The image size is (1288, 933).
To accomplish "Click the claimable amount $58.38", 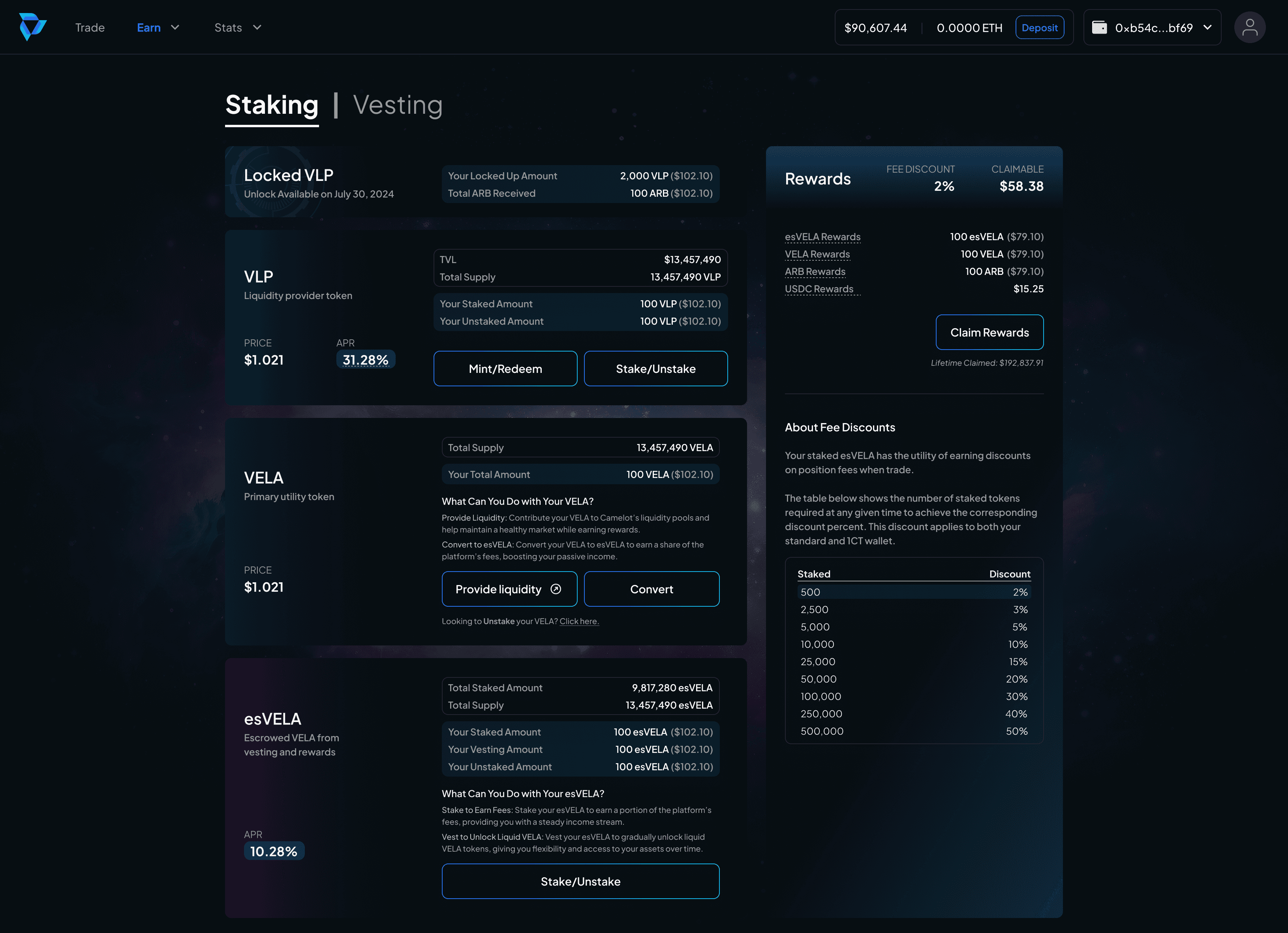I will click(1021, 186).
